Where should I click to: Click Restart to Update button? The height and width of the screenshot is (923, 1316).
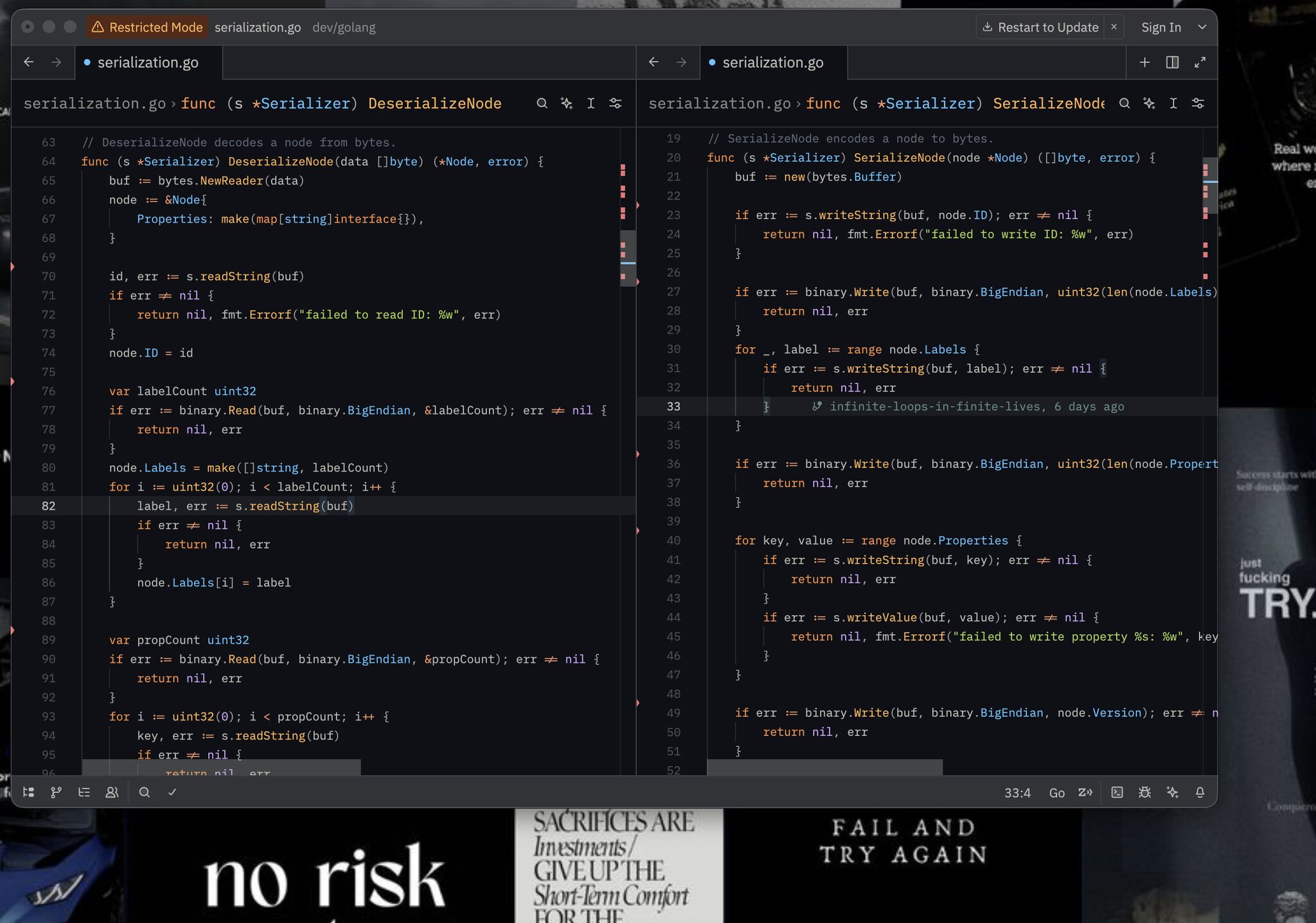1041,27
